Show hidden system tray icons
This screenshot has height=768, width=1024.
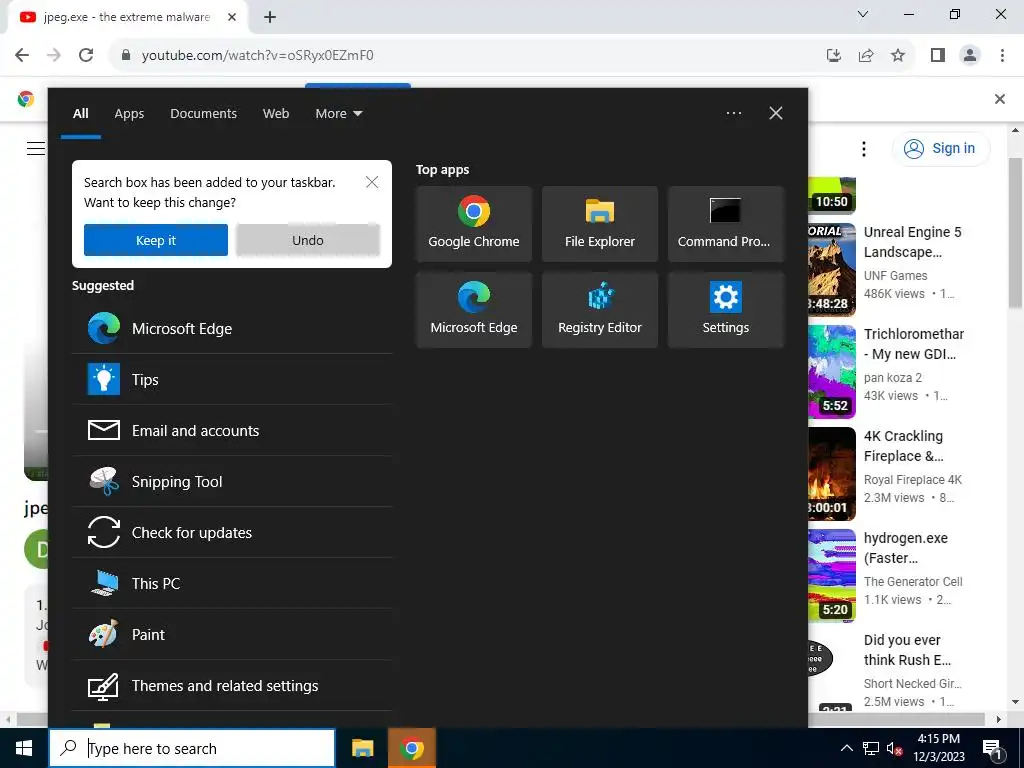pyautogui.click(x=846, y=748)
